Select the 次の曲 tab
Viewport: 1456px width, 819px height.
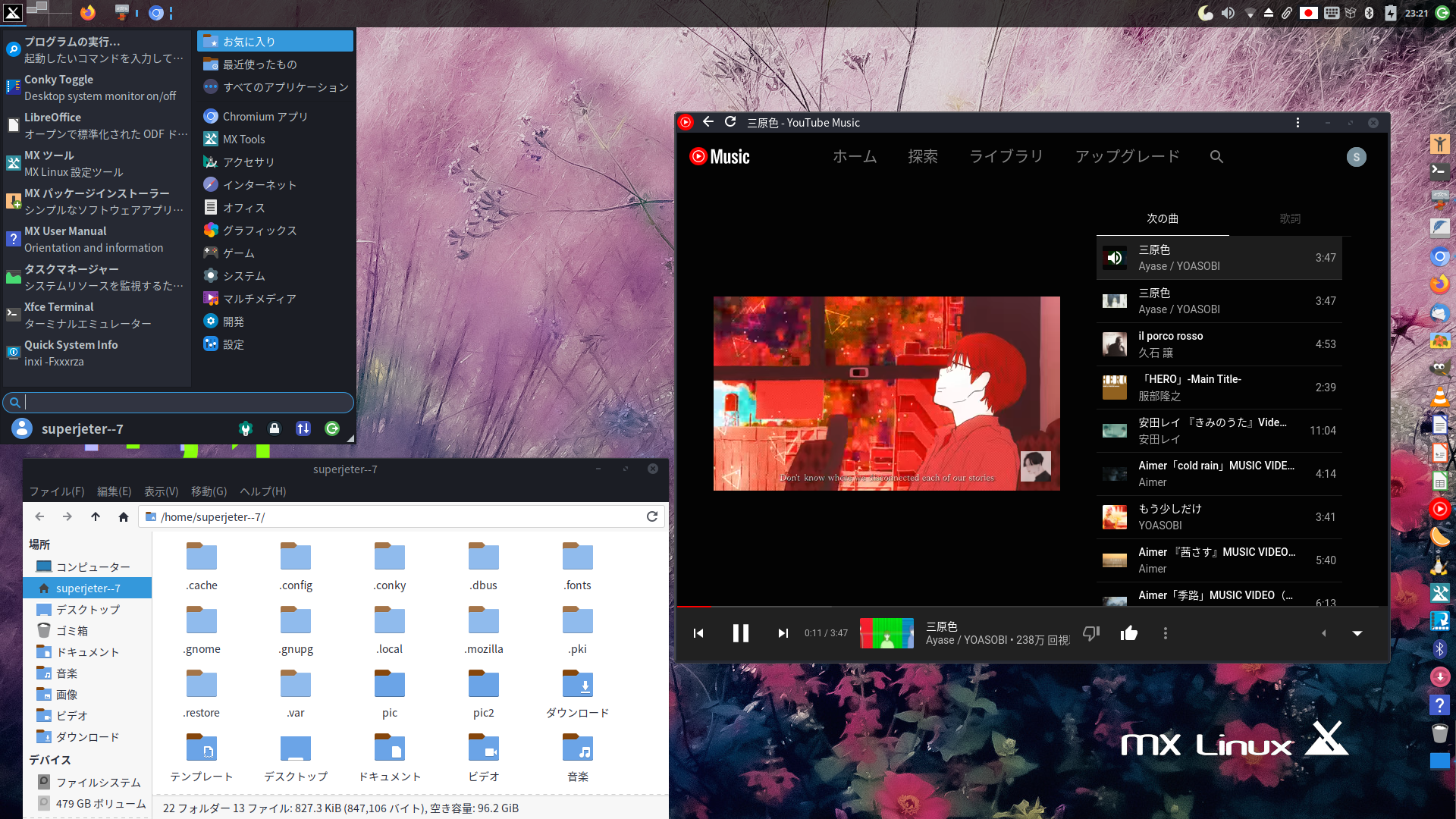tap(1163, 218)
